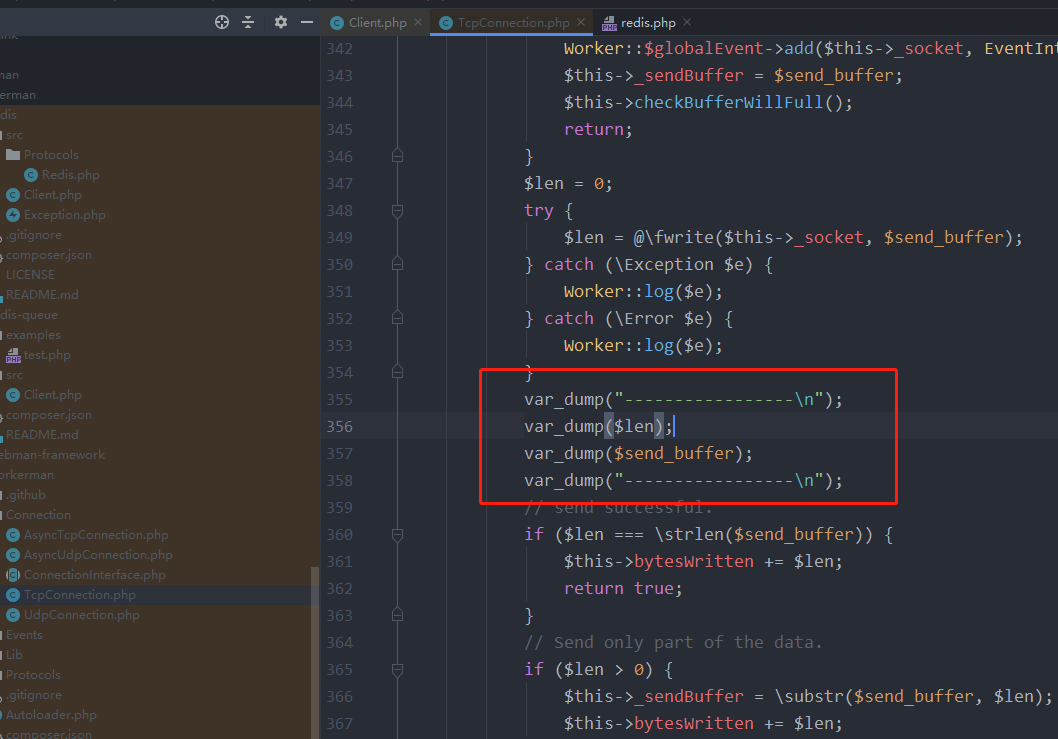Select test.php under examples

click(x=47, y=354)
